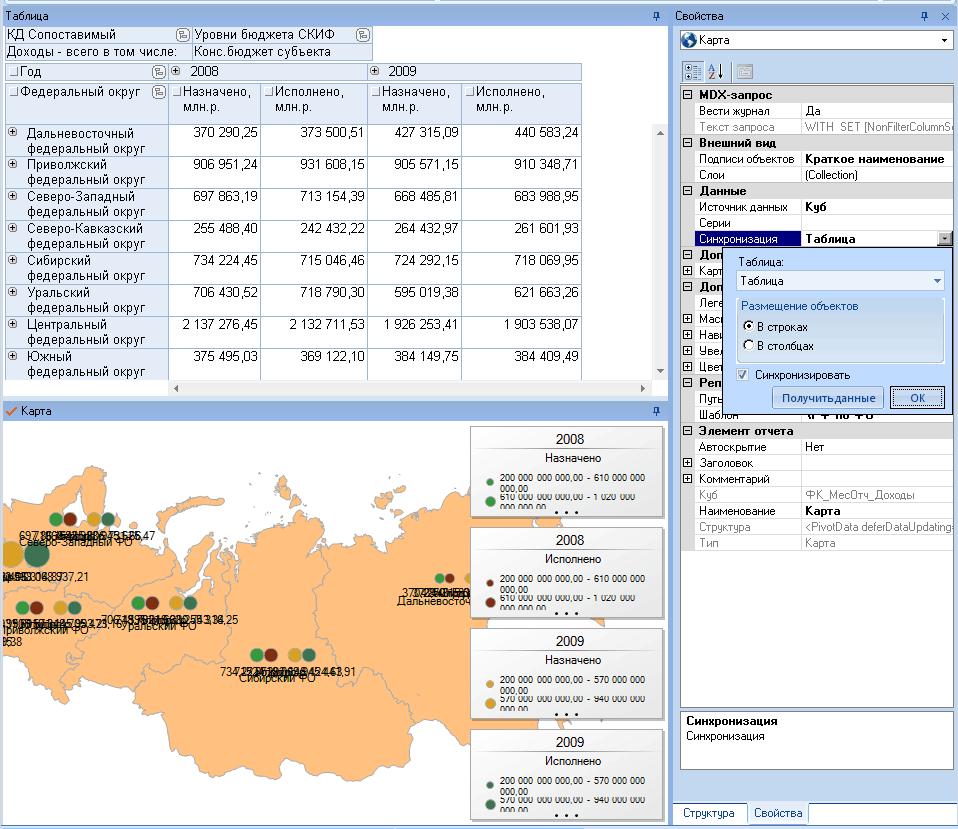
Task: Collapse the MDX-запрос property group
Action: (687, 95)
